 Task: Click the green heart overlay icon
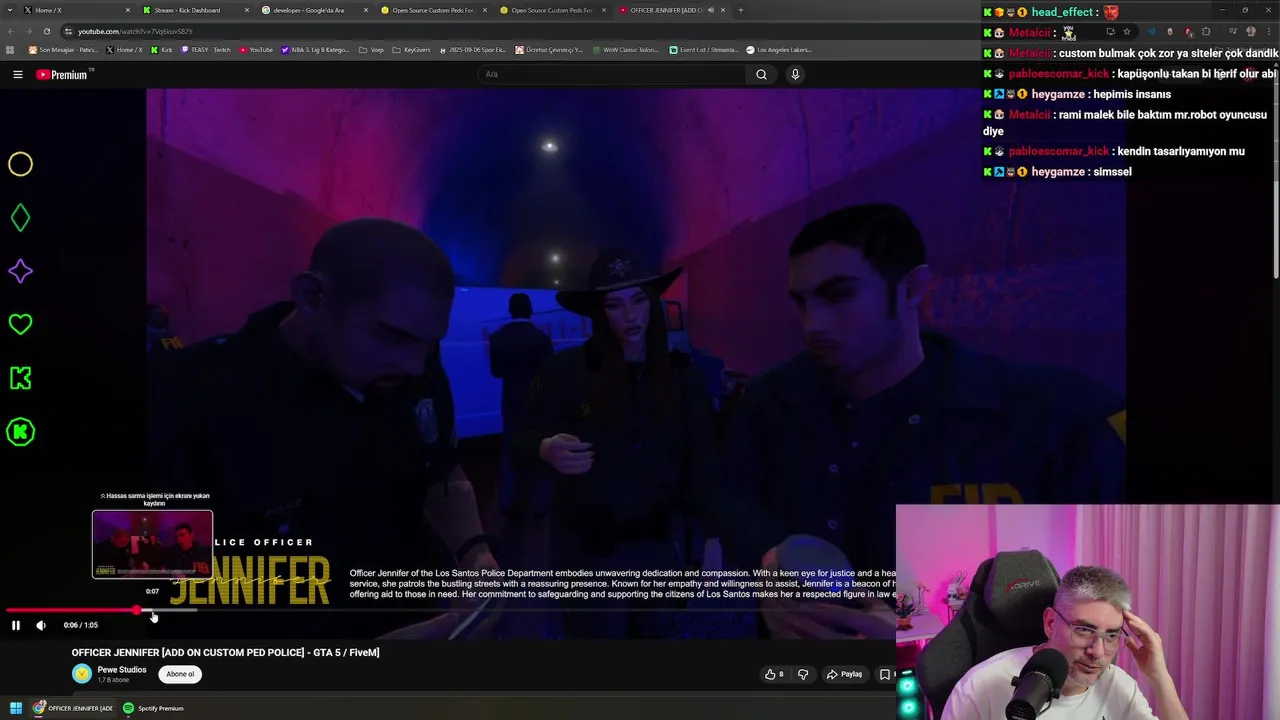point(20,324)
